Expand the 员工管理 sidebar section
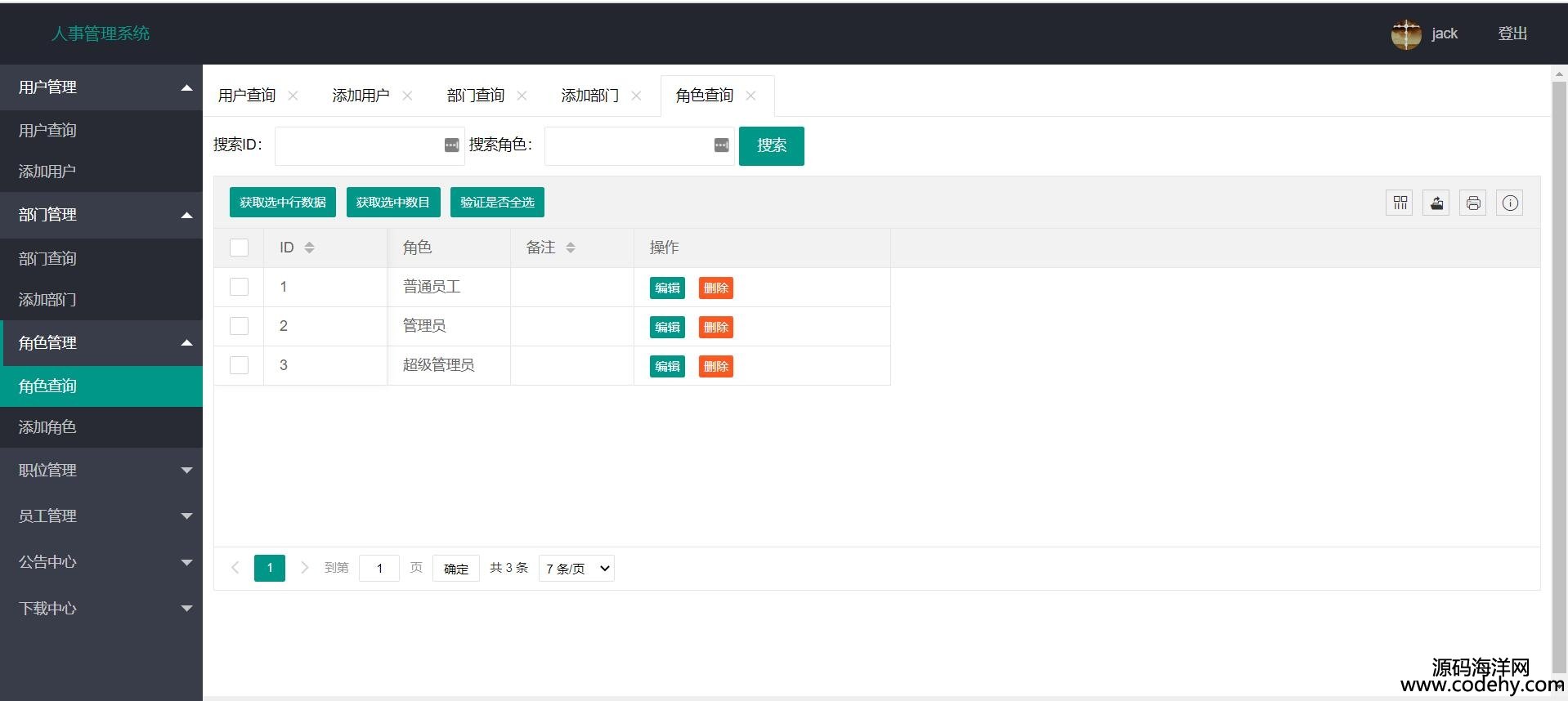The height and width of the screenshot is (701, 1568). pyautogui.click(x=101, y=516)
